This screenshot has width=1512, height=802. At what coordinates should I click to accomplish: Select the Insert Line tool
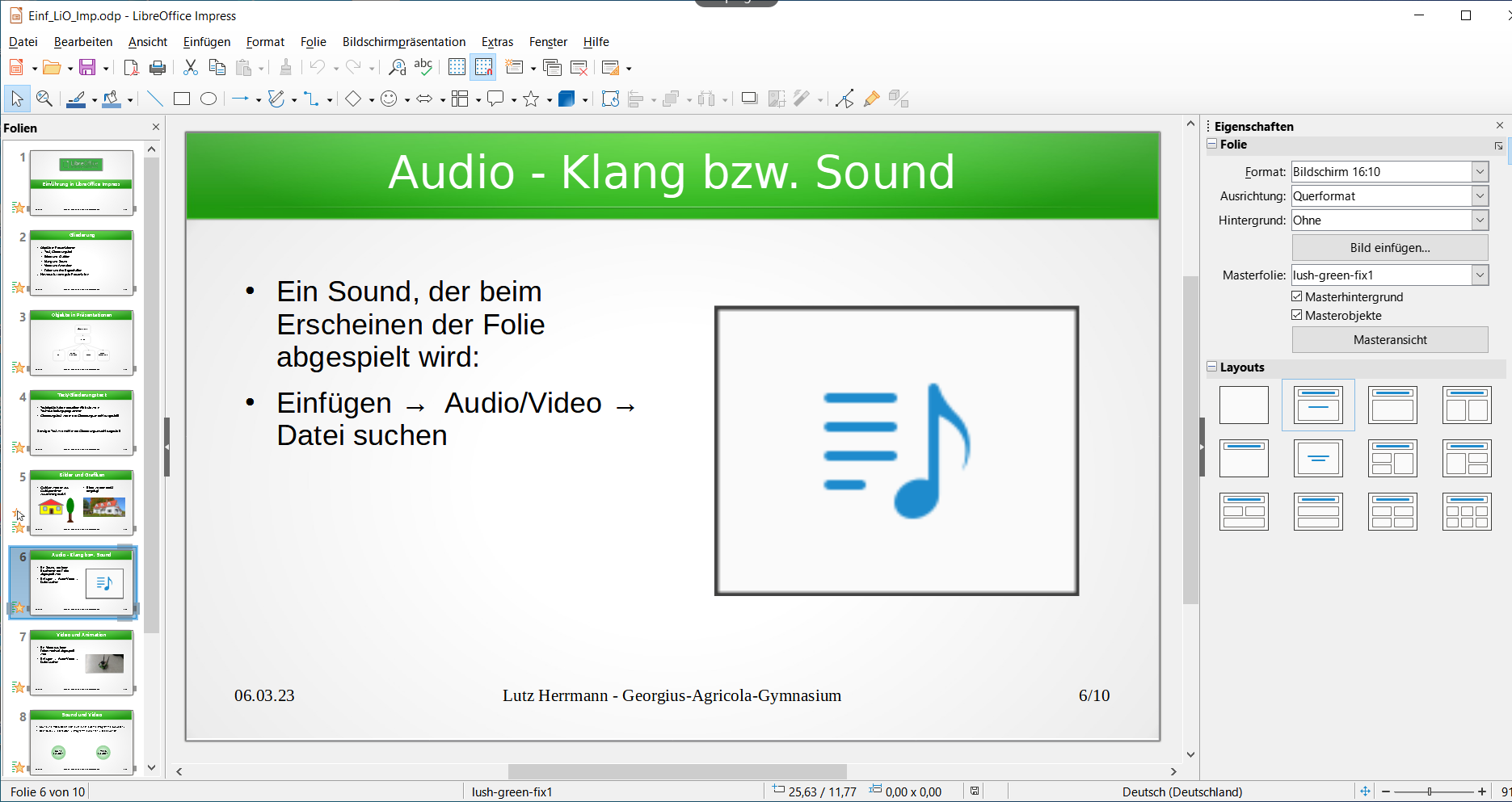pyautogui.click(x=155, y=99)
